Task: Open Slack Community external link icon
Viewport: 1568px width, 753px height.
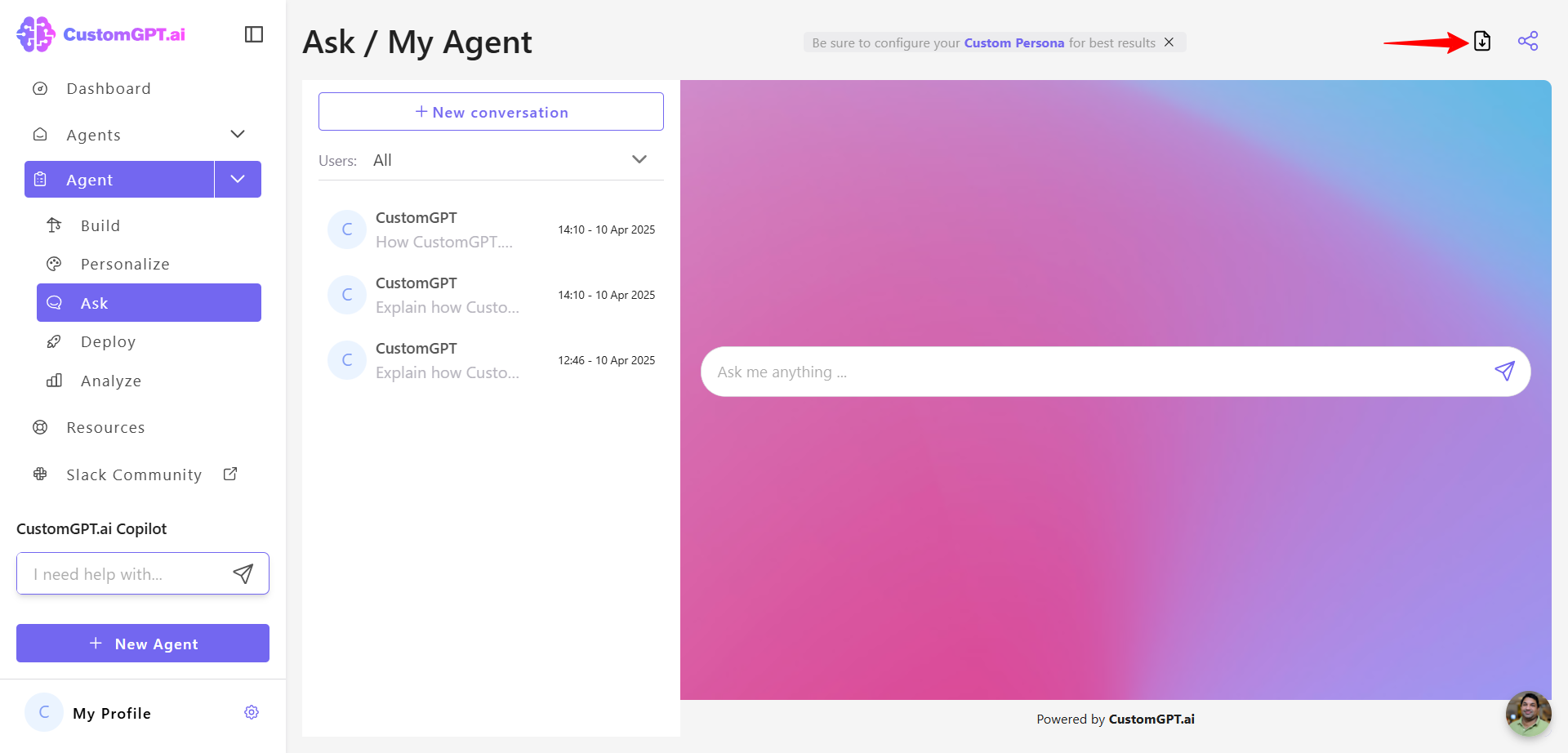Action: 230,474
